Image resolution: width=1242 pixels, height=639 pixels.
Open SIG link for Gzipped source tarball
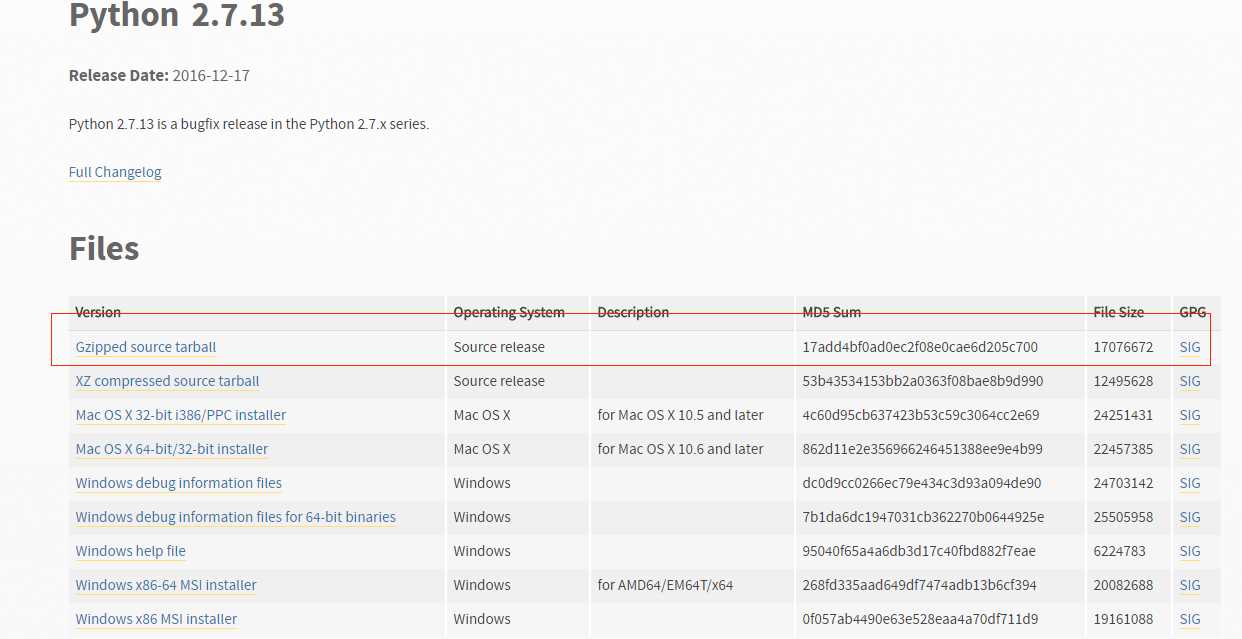tap(1190, 347)
